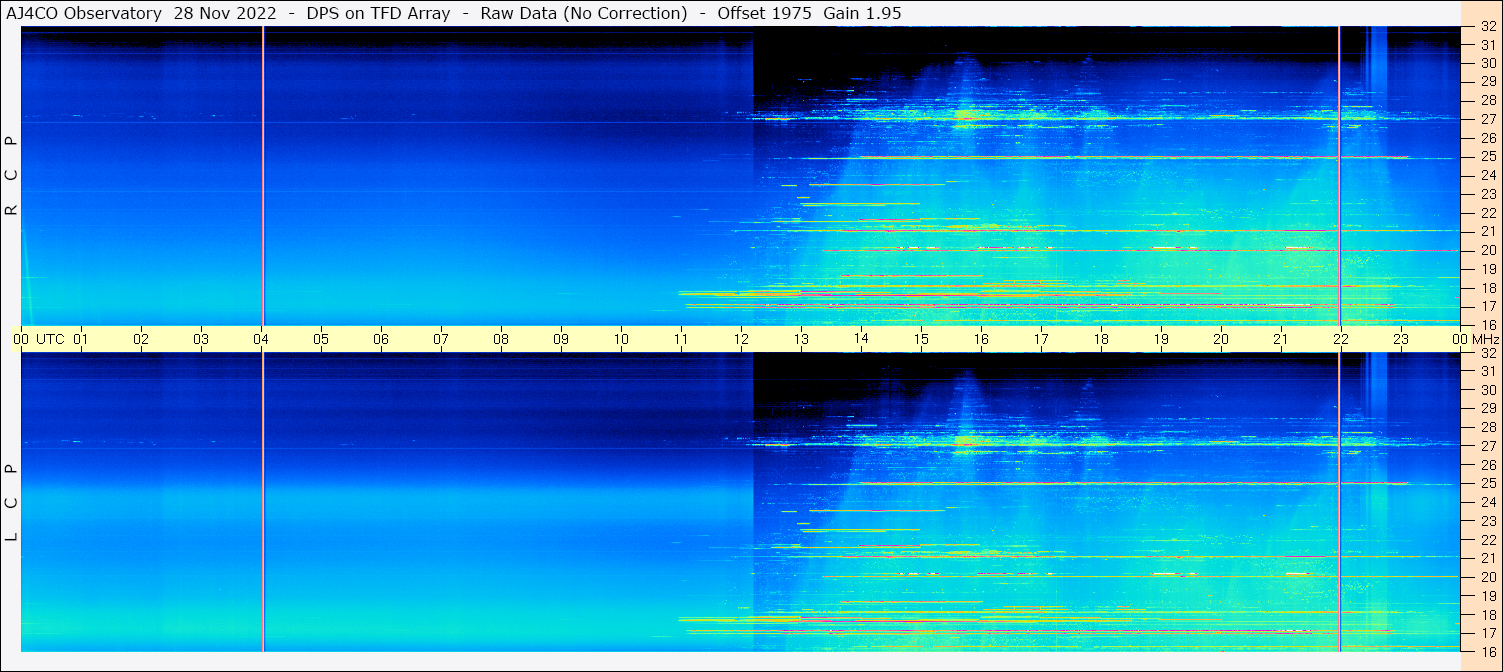Select the 23 MHz label on LCP scale
The width and height of the screenshot is (1503, 672).
click(x=1488, y=521)
